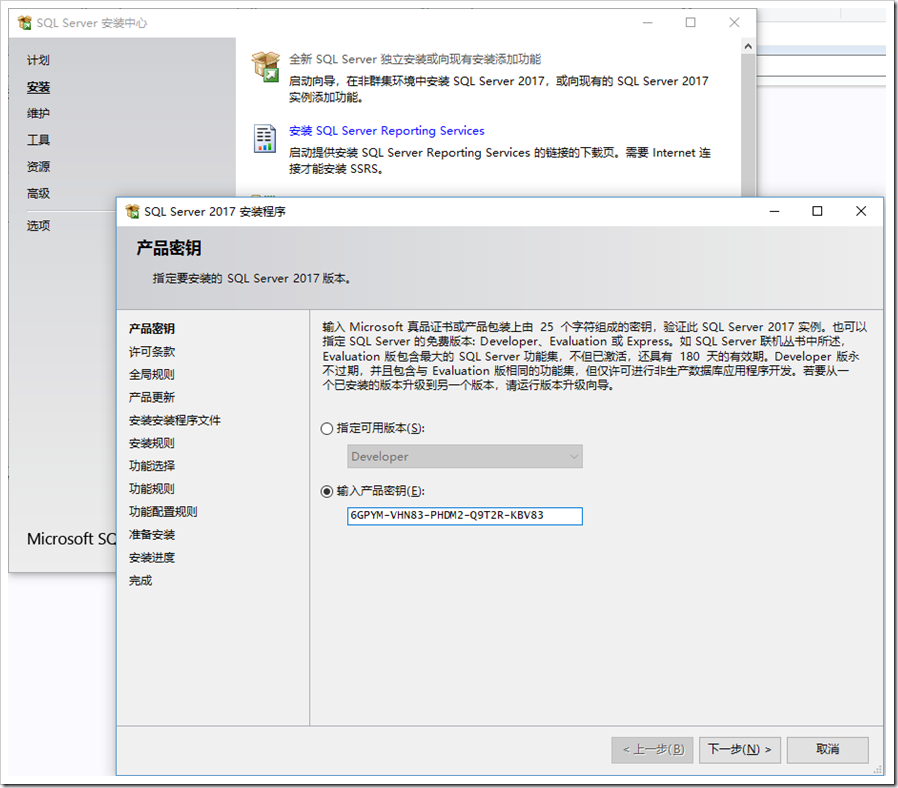Select 输入产品密钥 radio button

[327, 491]
